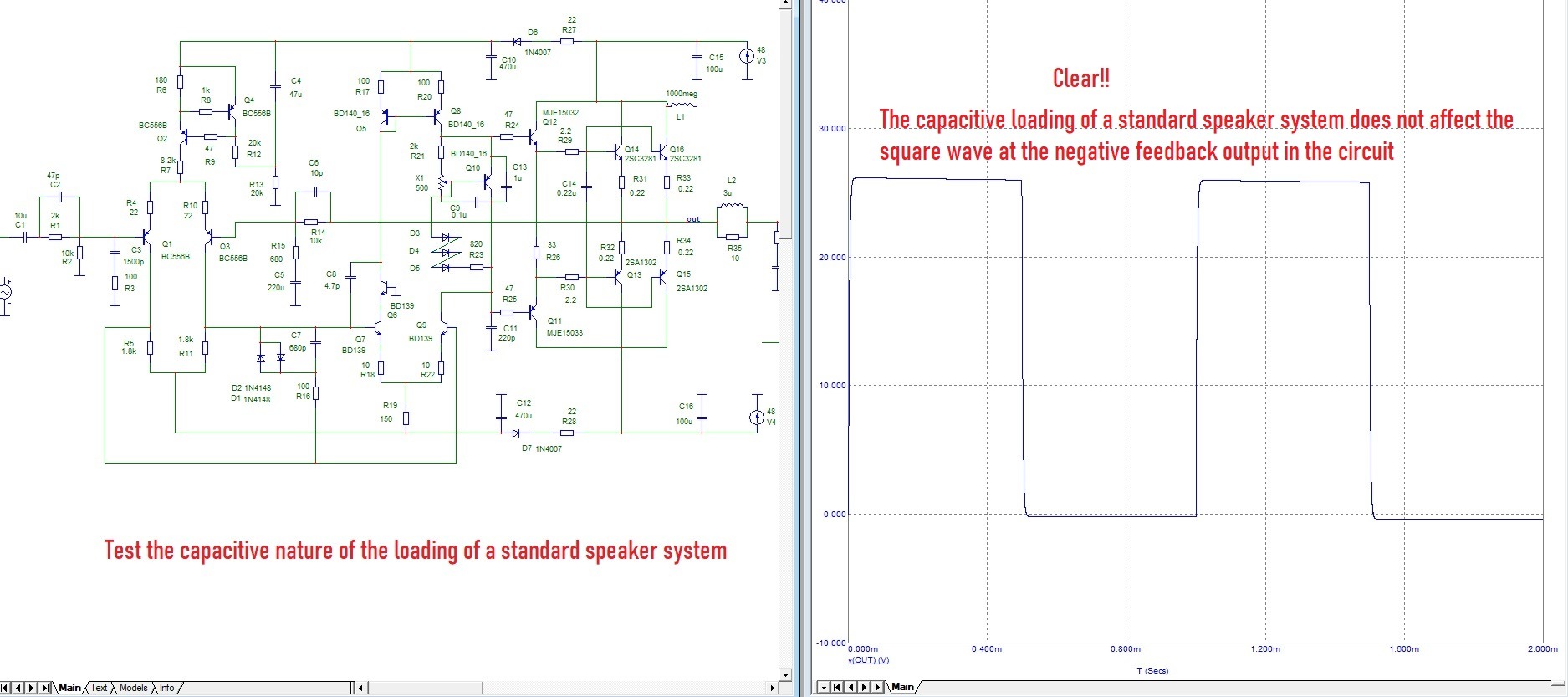The image size is (1568, 697).
Task: Go to next plot page arrow
Action: [864, 688]
